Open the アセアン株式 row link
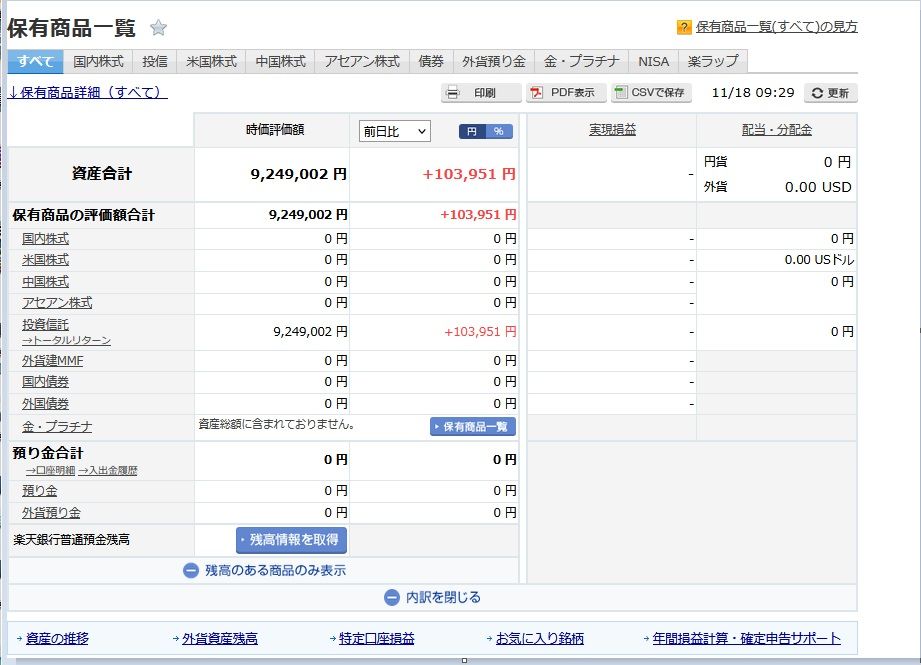This screenshot has height=665, width=921. pos(57,303)
